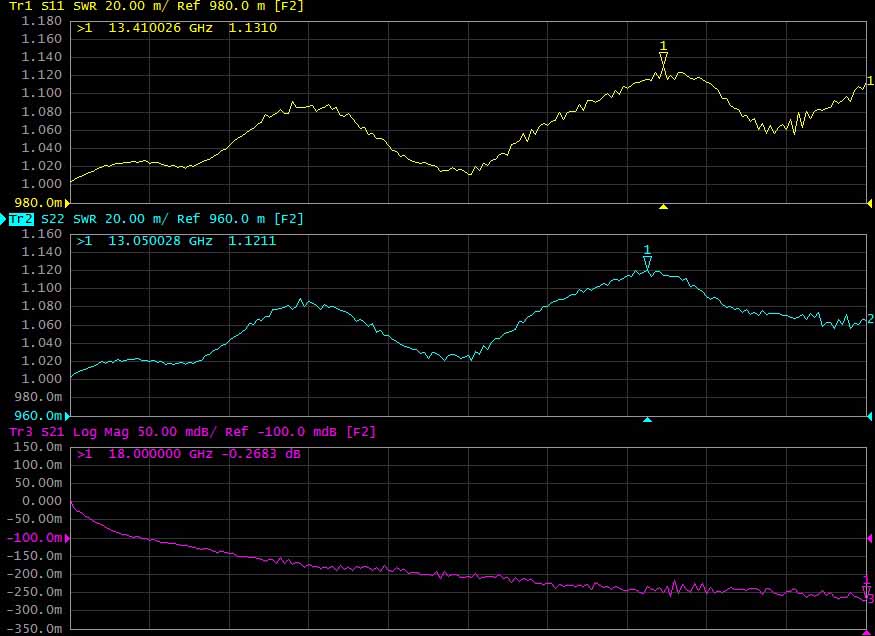Click the active trace arrow beside Tr2
875x636 pixels.
pyautogui.click(x=4, y=219)
